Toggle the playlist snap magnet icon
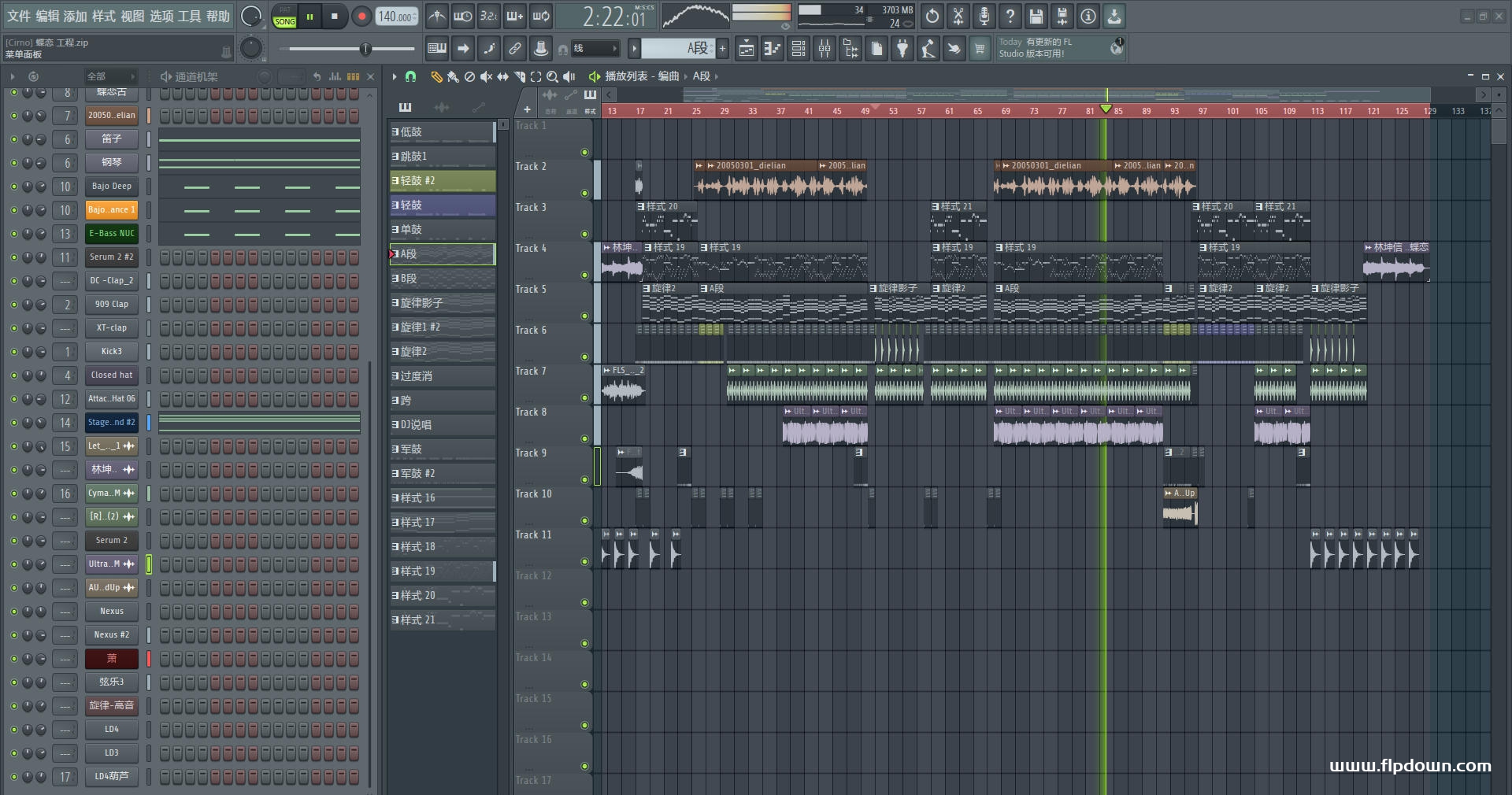This screenshot has height=795, width=1512. (410, 76)
